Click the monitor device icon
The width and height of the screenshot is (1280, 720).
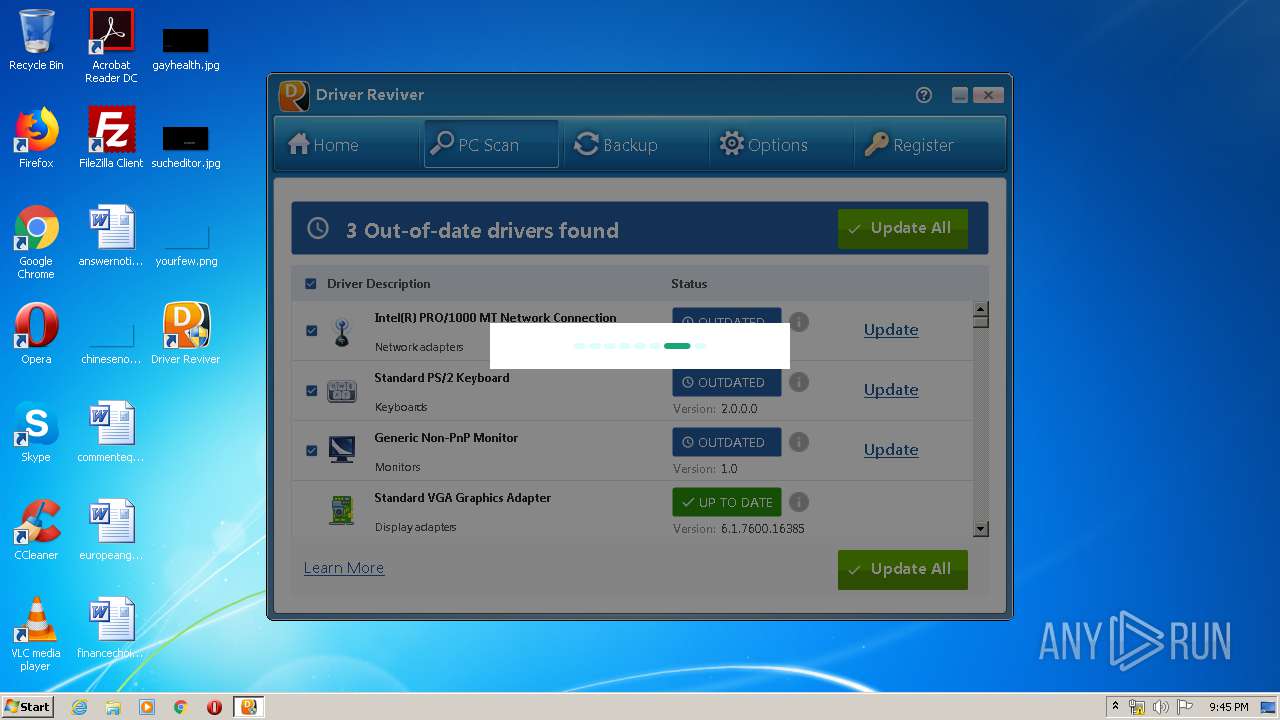(342, 450)
